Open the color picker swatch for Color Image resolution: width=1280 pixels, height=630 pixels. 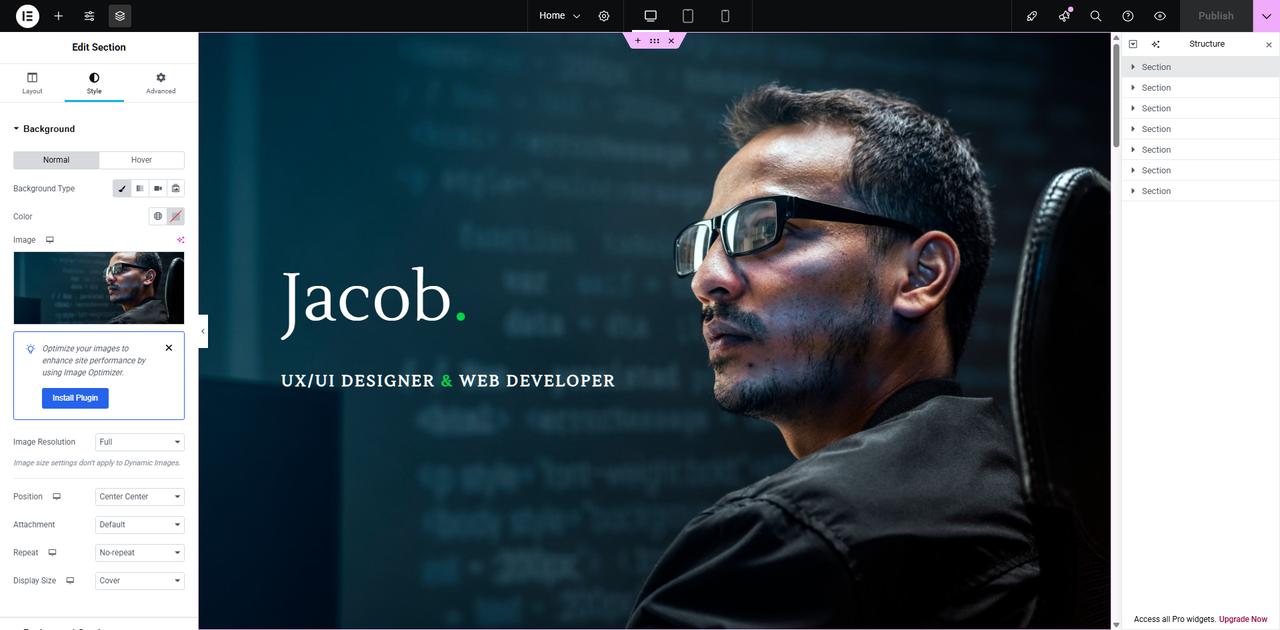176,216
